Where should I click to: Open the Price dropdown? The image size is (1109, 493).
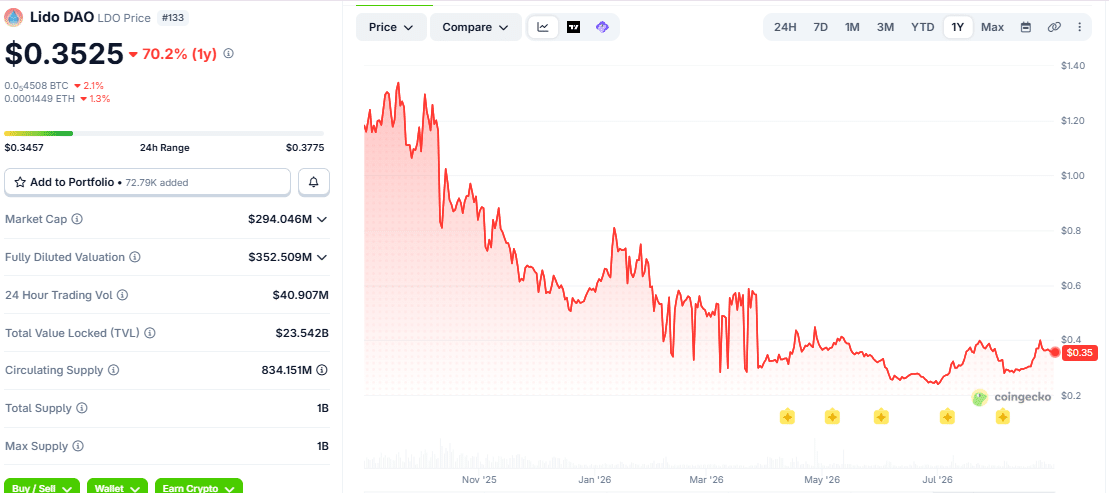pyautogui.click(x=391, y=28)
